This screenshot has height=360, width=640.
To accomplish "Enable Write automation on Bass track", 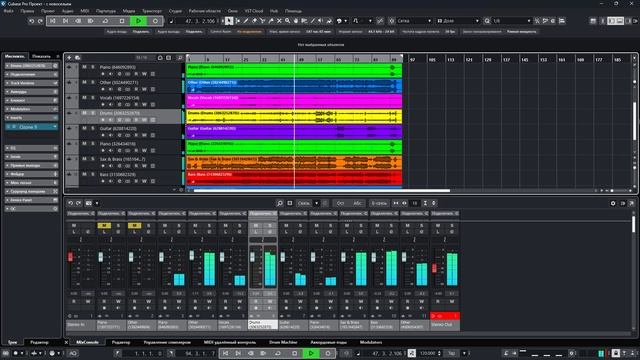I will (x=144, y=181).
